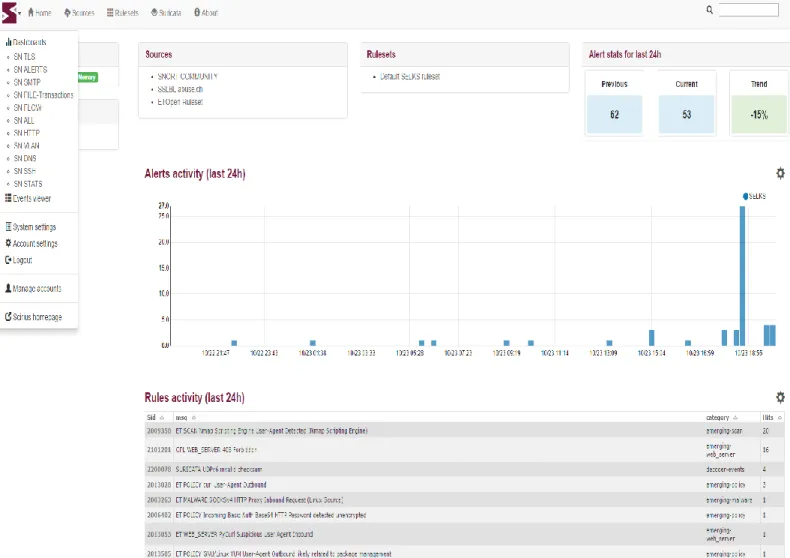790x558 pixels.
Task: Open Dashboards in side menu
Action: point(26,42)
